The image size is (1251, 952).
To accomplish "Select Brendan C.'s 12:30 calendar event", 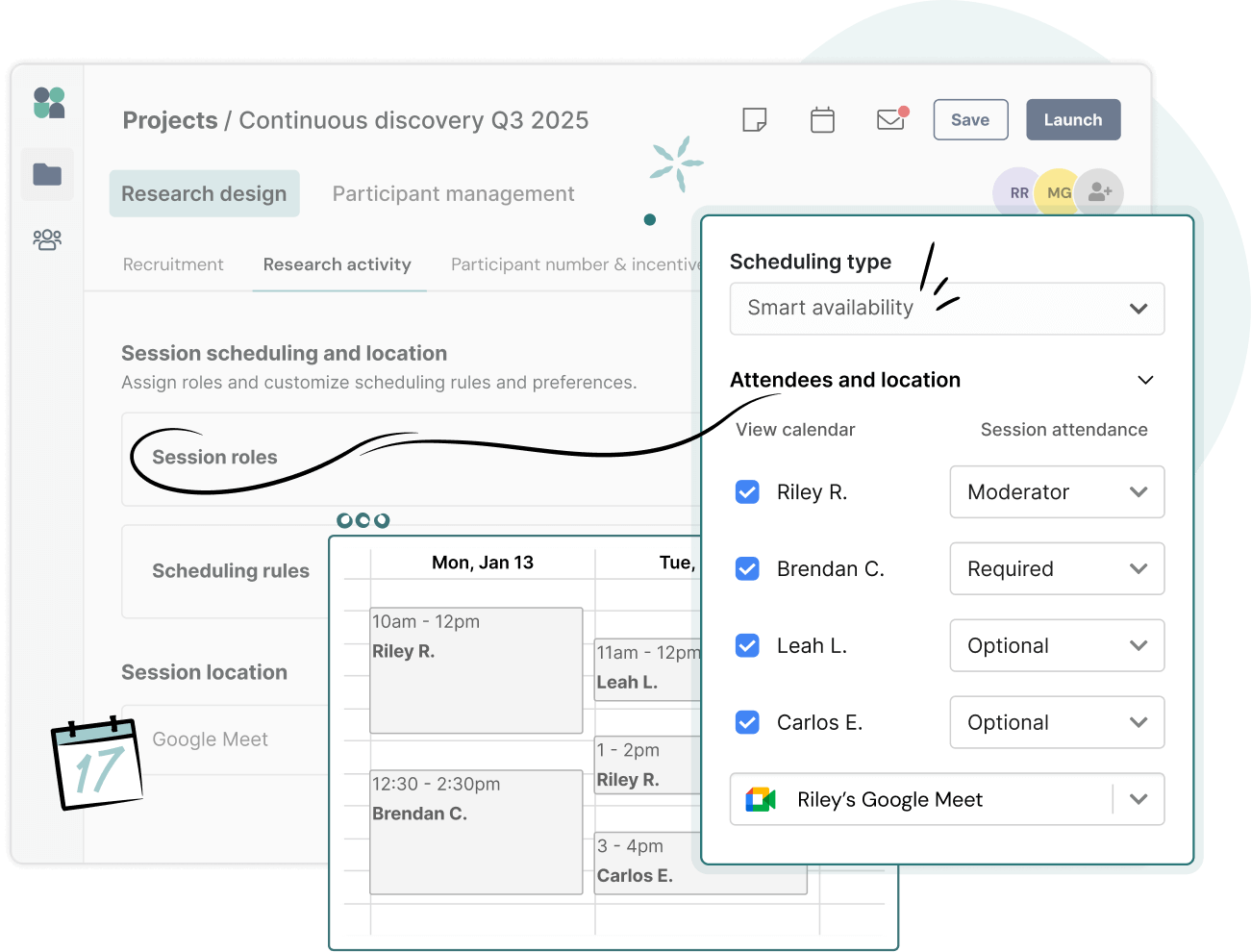I will click(476, 832).
